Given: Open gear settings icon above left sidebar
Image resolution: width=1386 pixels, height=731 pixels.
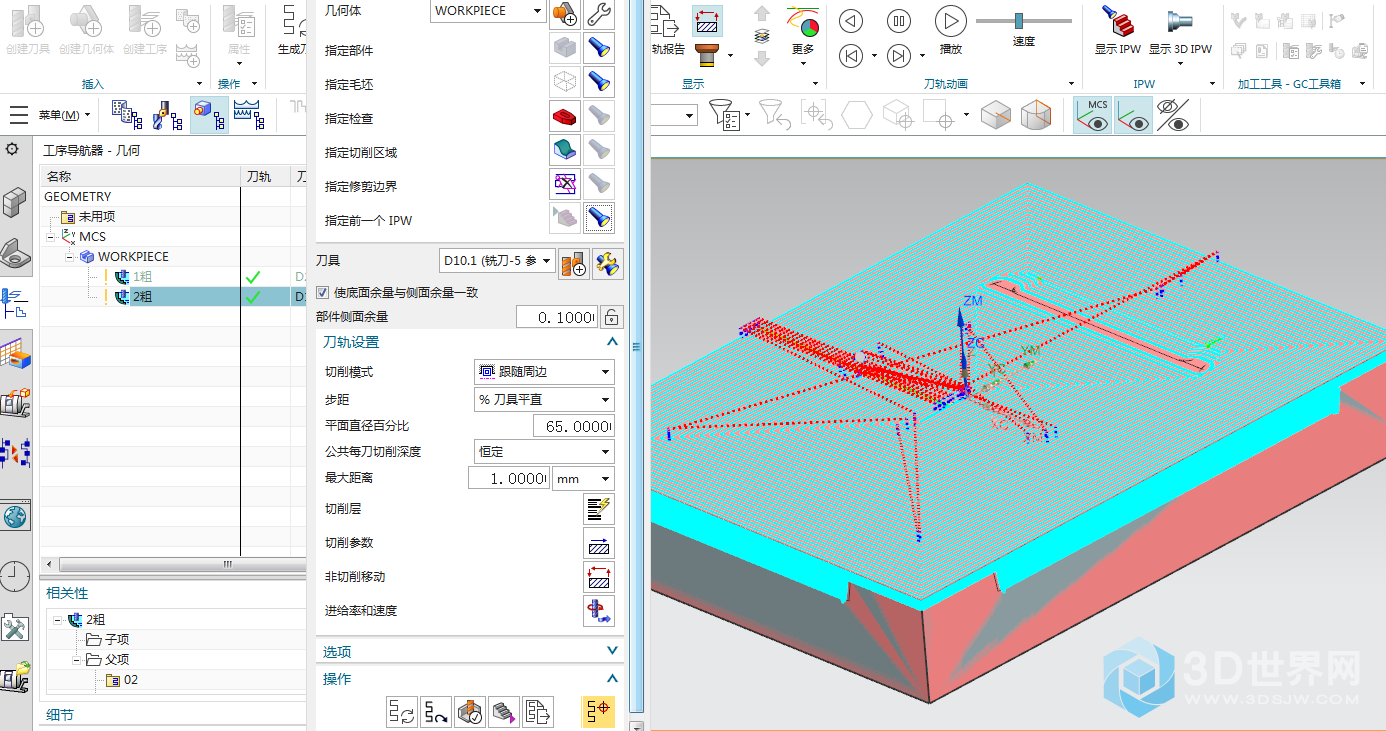Looking at the screenshot, I should 12,149.
